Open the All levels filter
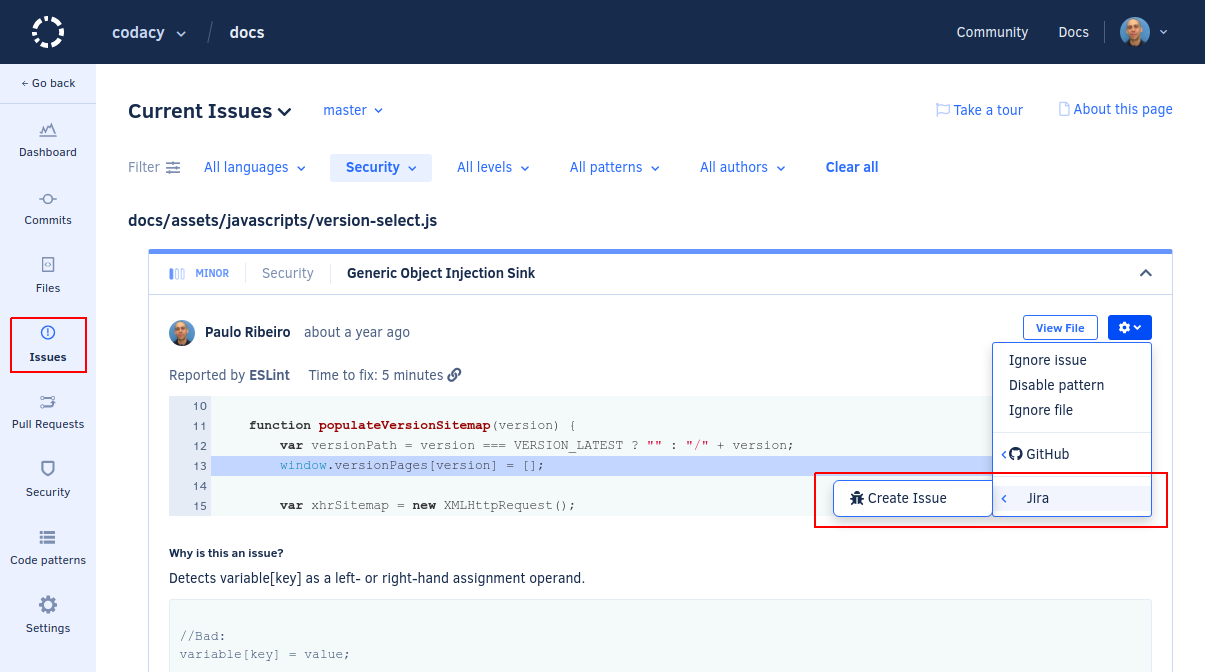 coord(493,167)
